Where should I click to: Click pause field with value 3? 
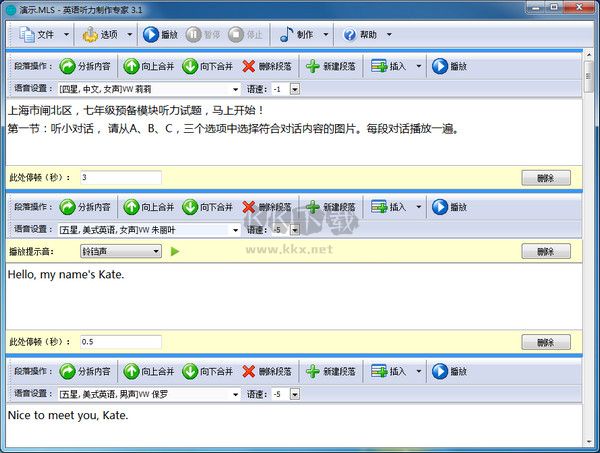(121, 178)
